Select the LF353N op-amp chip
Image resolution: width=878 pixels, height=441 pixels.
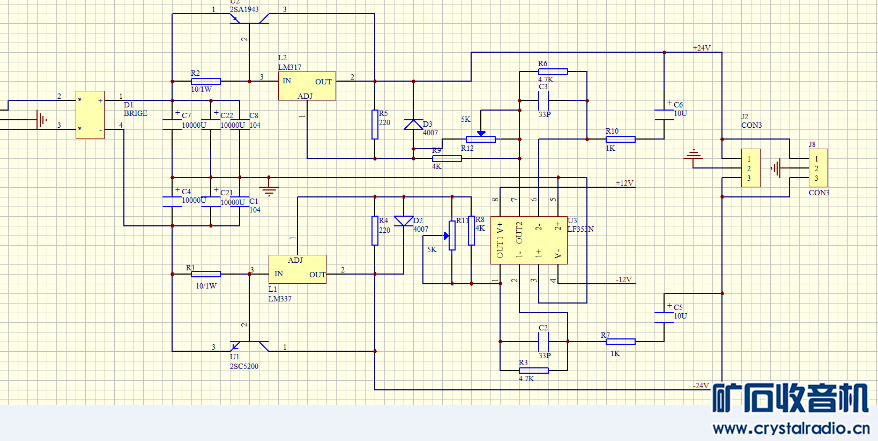click(529, 240)
